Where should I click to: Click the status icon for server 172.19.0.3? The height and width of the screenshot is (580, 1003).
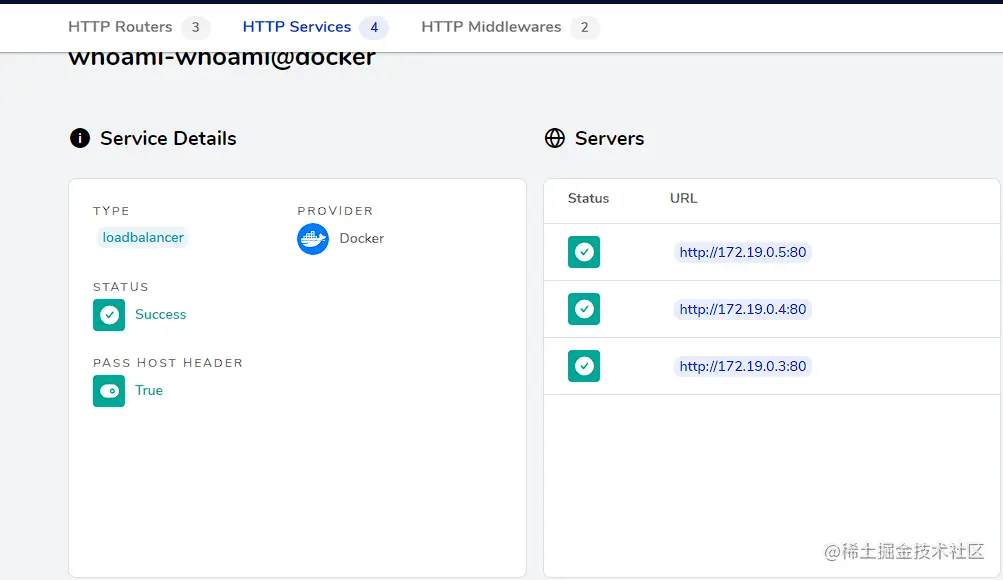583,366
